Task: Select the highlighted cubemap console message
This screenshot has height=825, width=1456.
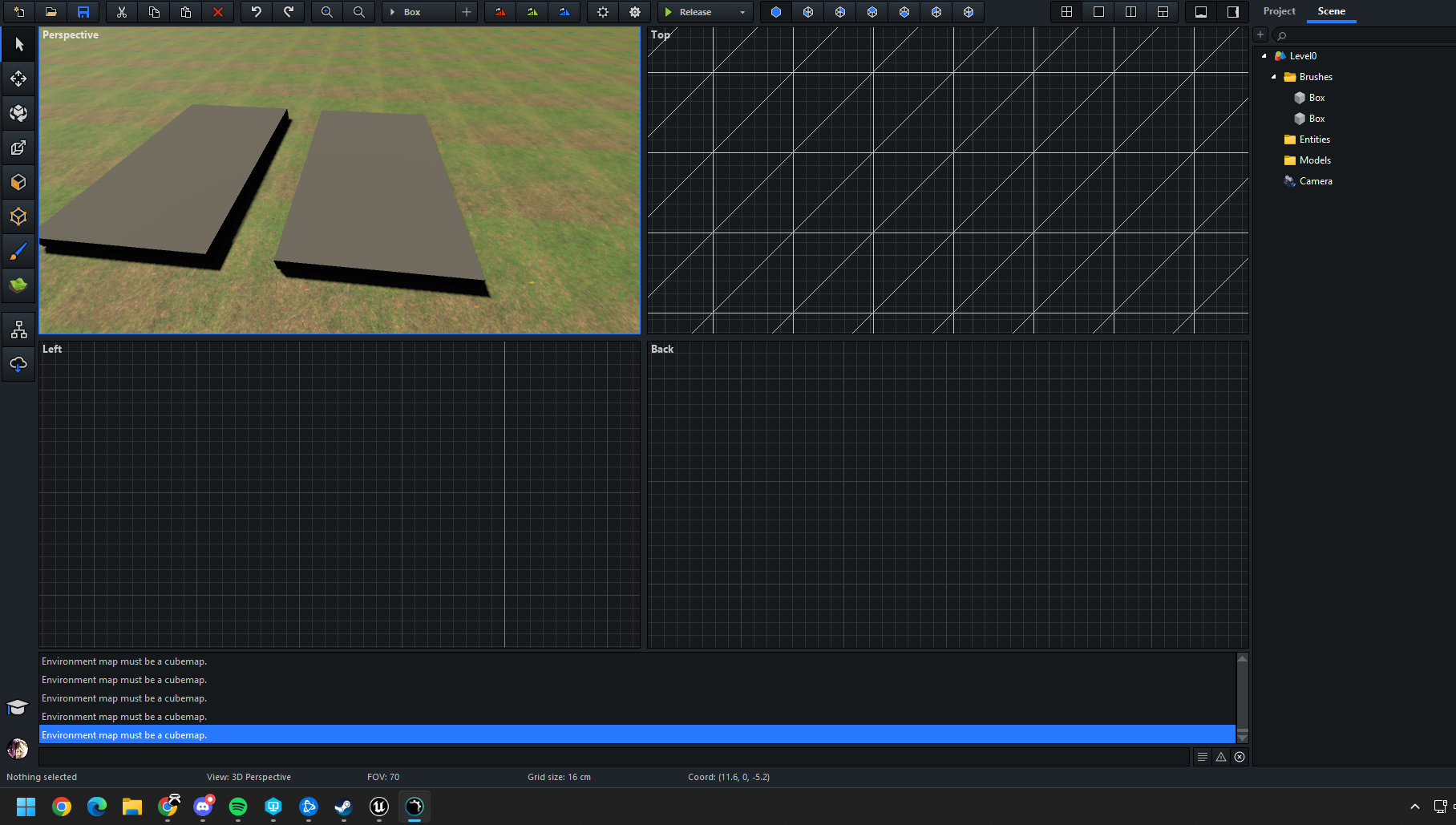Action: coord(637,734)
